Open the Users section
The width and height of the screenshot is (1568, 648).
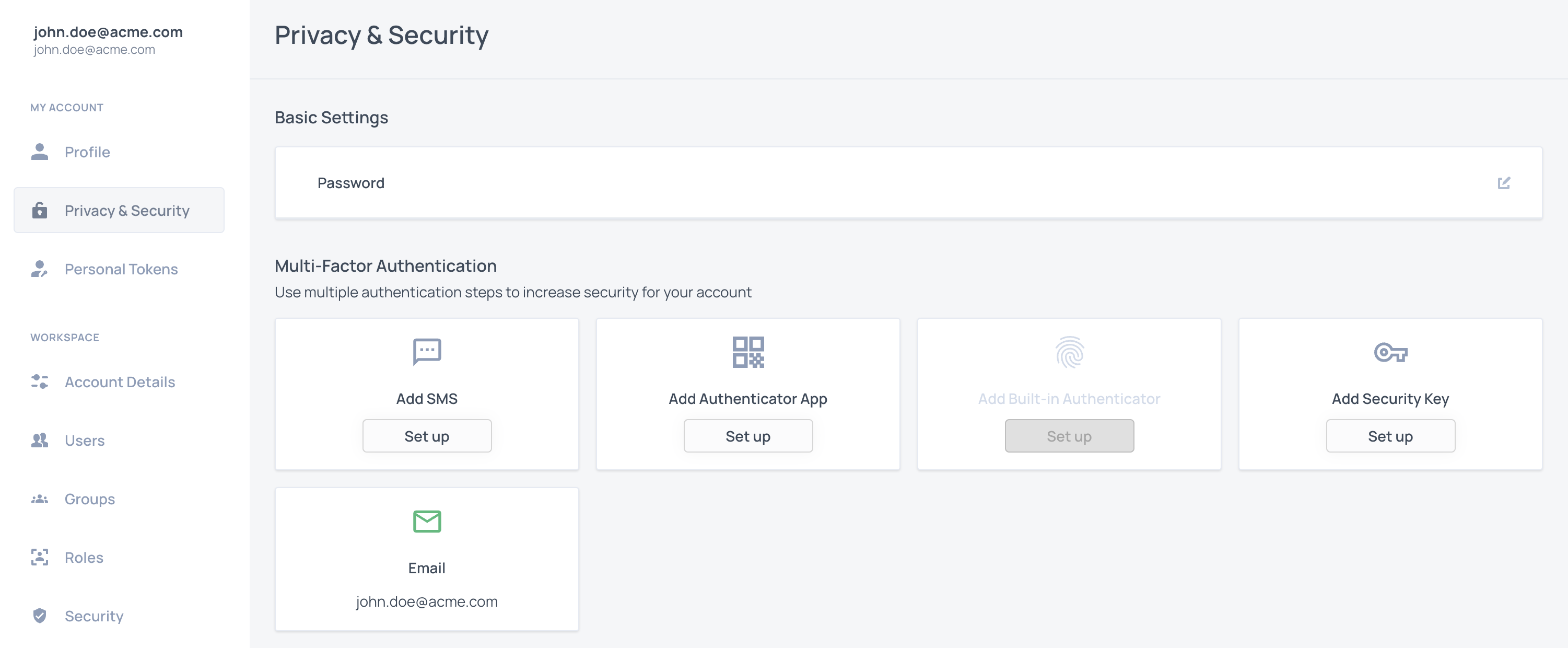point(84,441)
